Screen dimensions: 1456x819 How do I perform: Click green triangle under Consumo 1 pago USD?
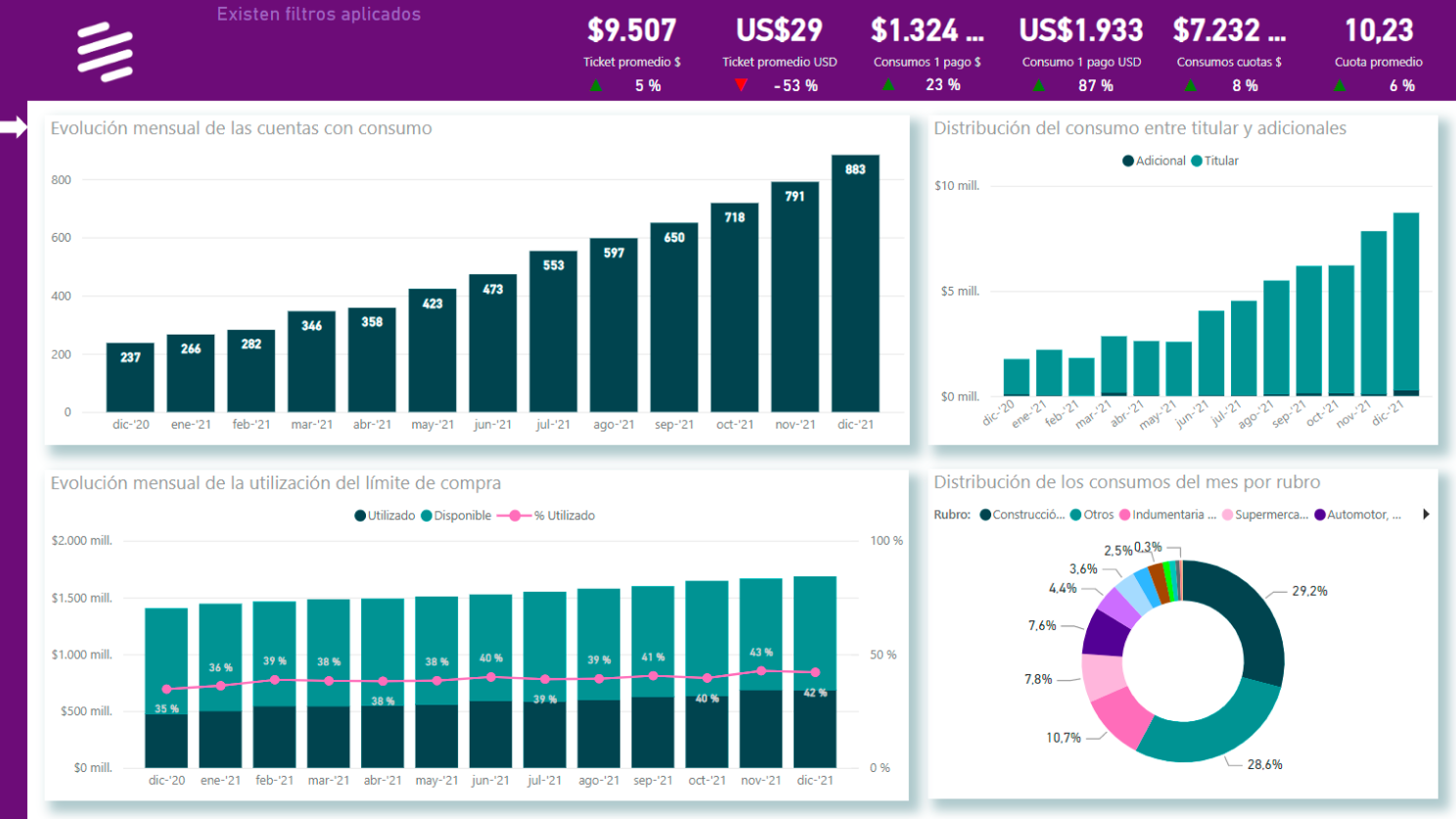(x=1038, y=85)
